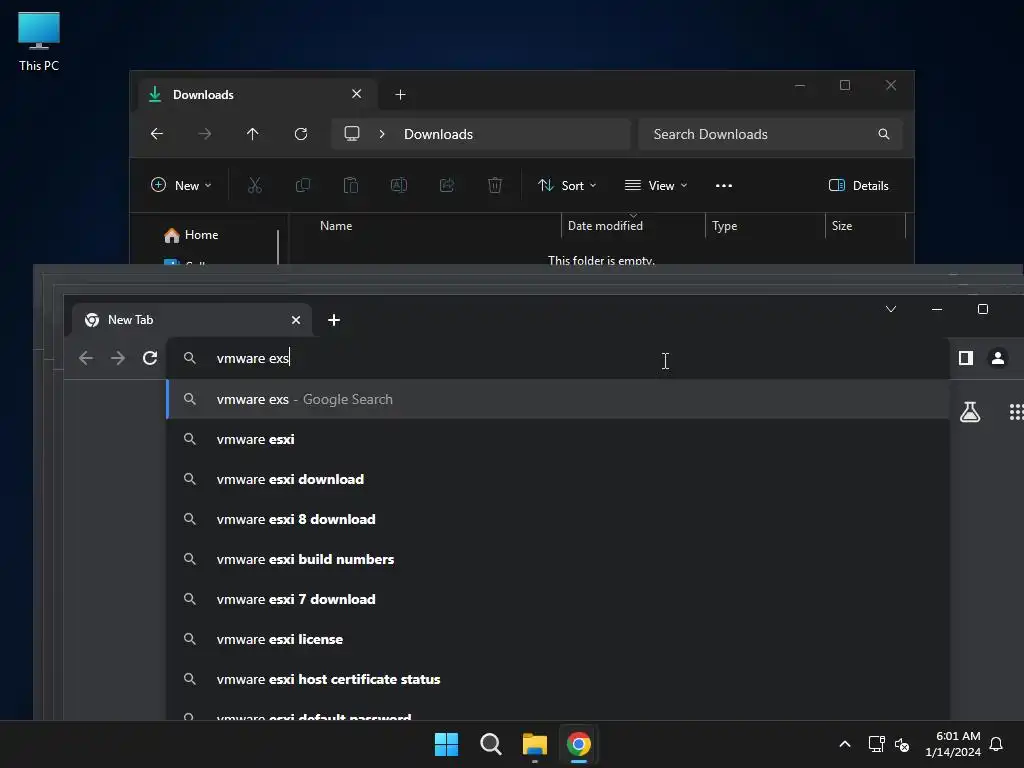Click the magnifier icon in Search Downloads
The height and width of the screenshot is (768, 1024).
pyautogui.click(x=884, y=134)
